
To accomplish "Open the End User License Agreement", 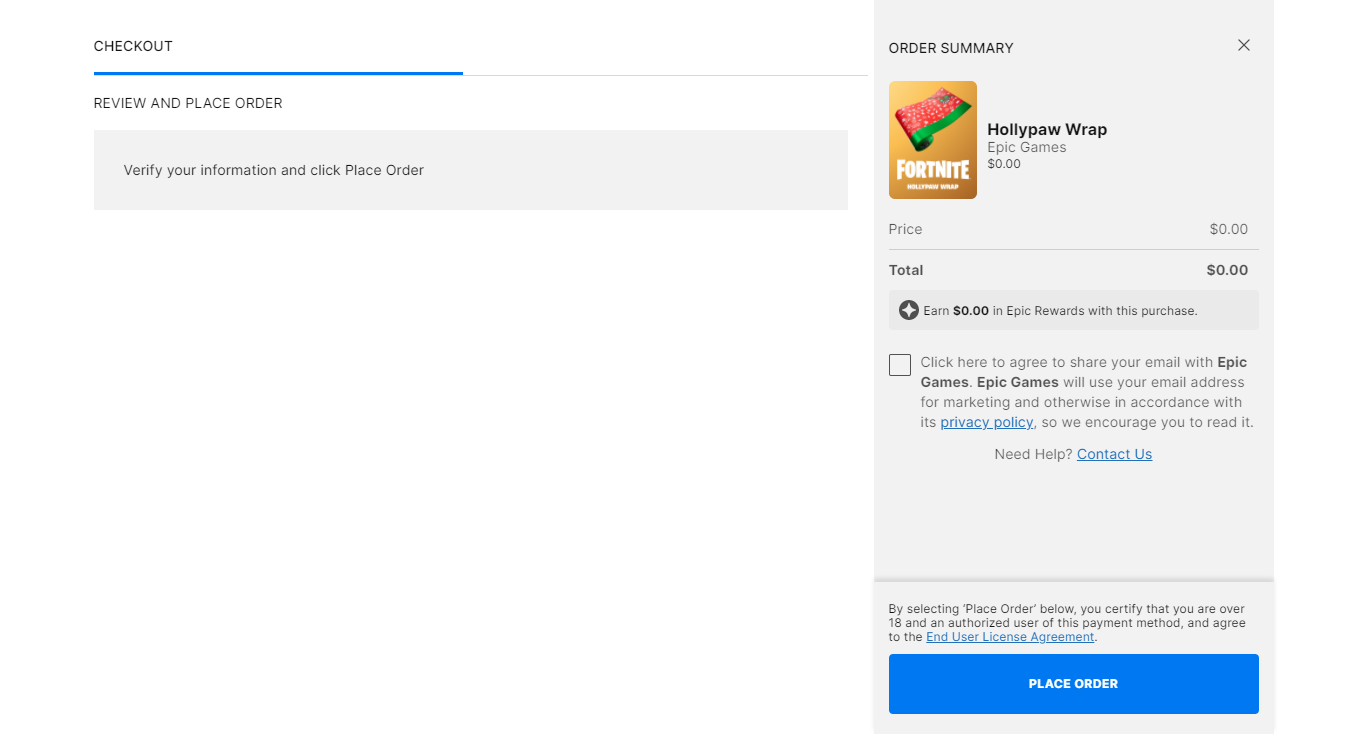I will [1010, 637].
